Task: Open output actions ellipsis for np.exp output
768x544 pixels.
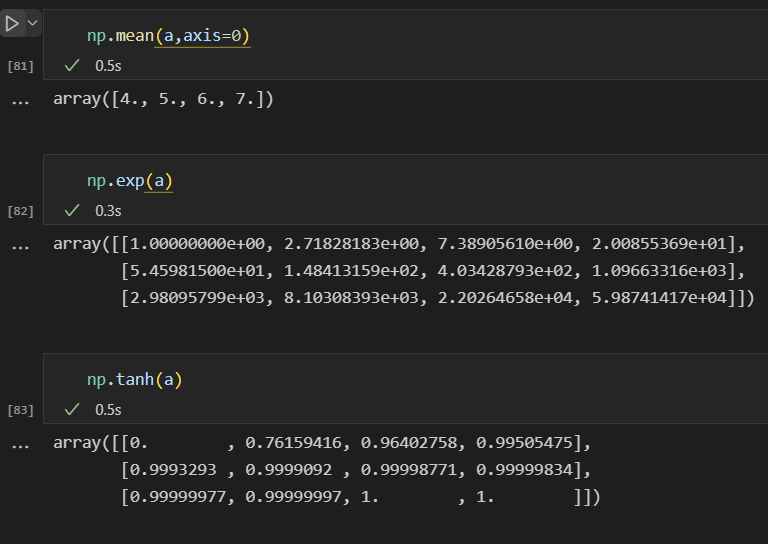Action: point(21,248)
